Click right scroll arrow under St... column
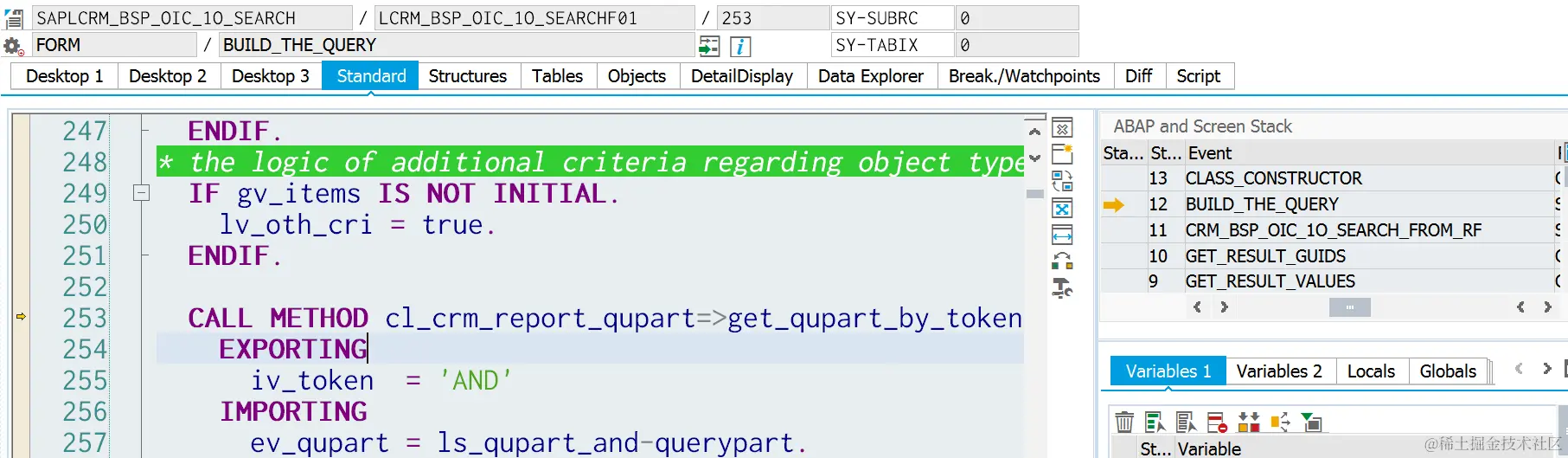 click(x=1224, y=307)
